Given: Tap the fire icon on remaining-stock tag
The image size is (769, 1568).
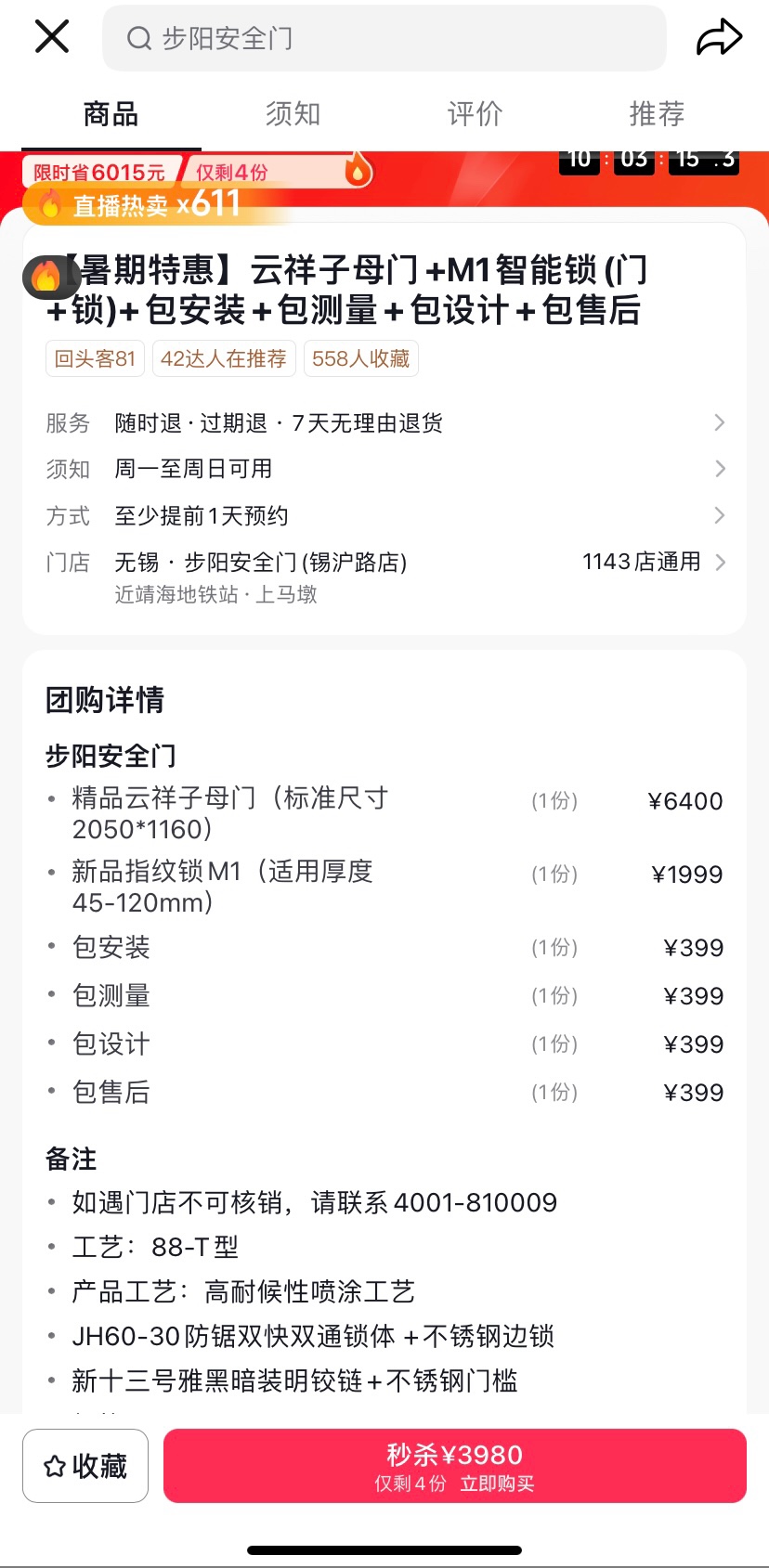Looking at the screenshot, I should pyautogui.click(x=358, y=171).
